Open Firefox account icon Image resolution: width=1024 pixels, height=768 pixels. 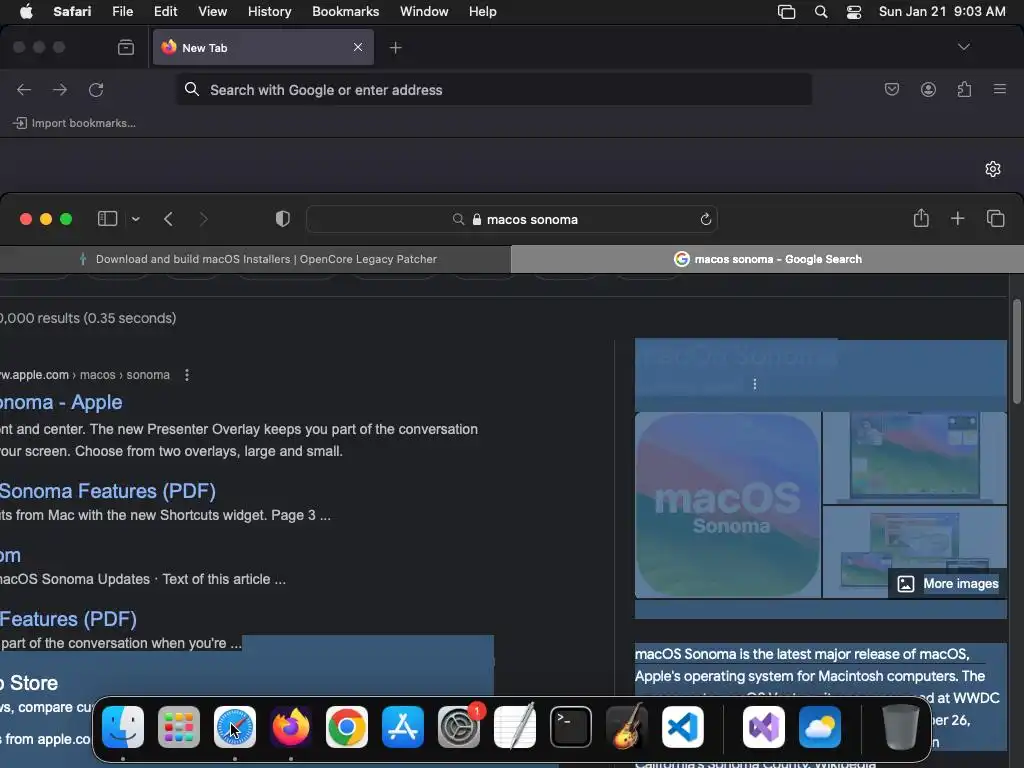[928, 89]
